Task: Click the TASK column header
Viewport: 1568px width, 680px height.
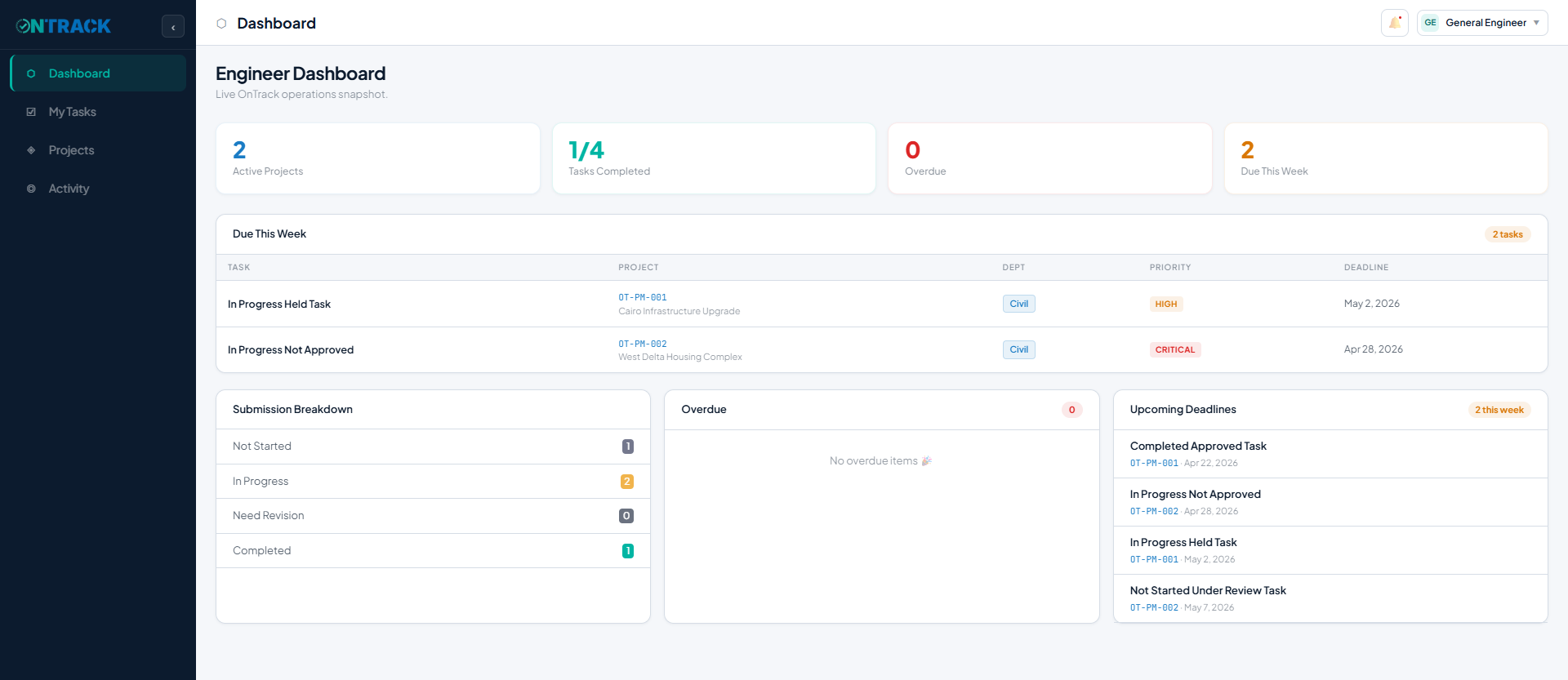Action: (x=239, y=268)
